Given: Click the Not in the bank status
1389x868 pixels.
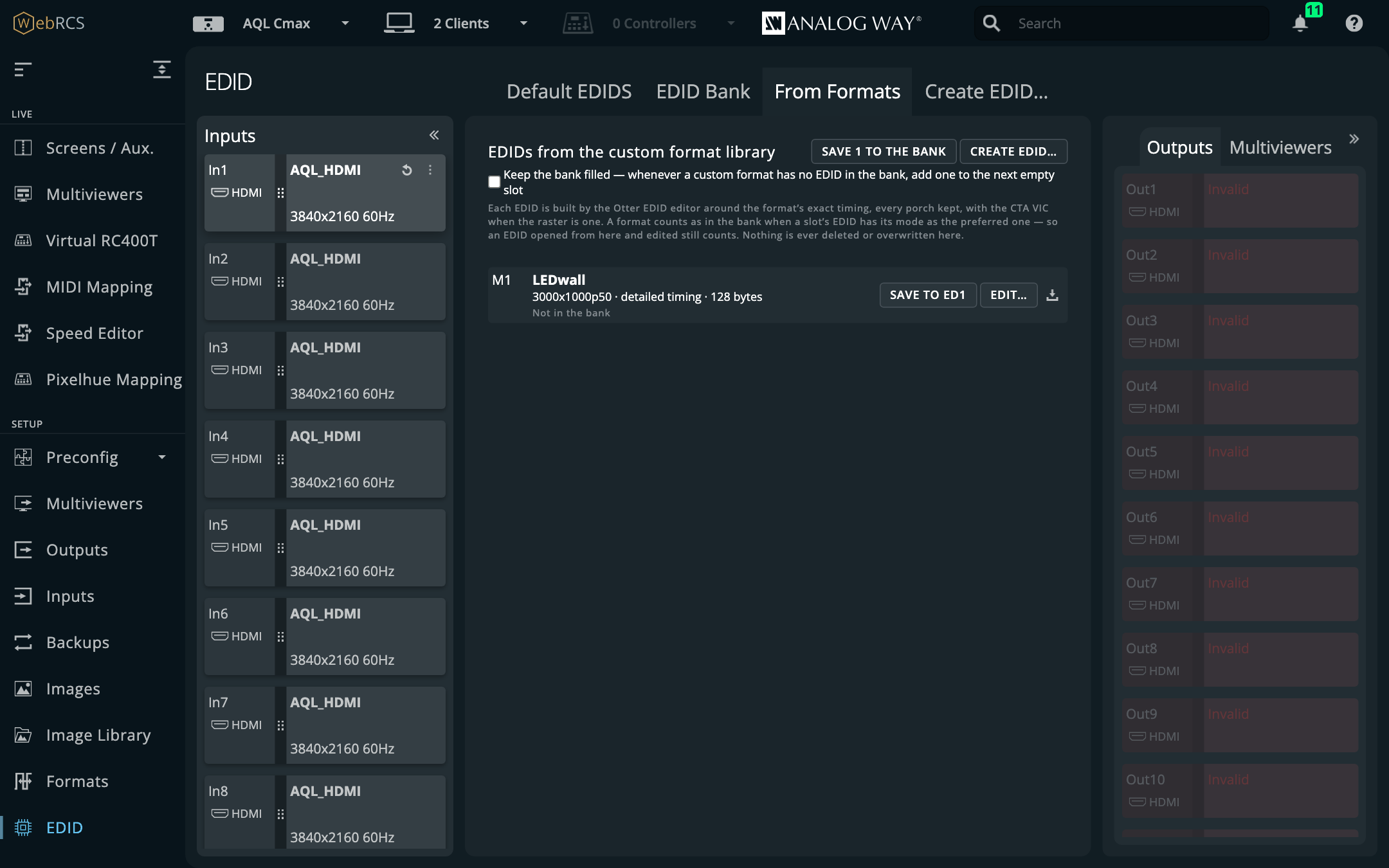Looking at the screenshot, I should tap(571, 313).
